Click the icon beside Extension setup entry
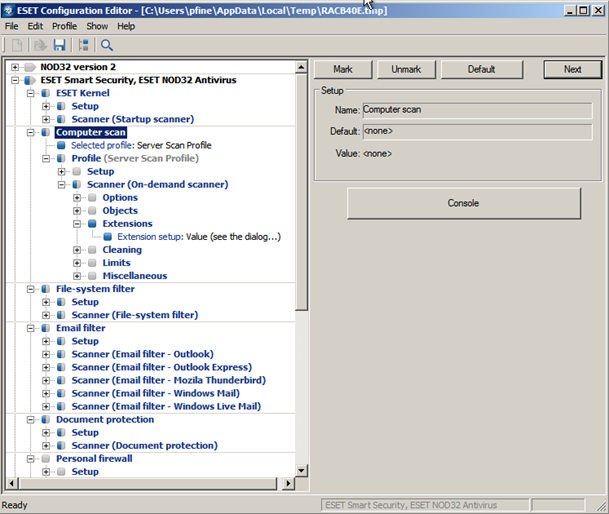Image resolution: width=609 pixels, height=514 pixels. (108, 237)
